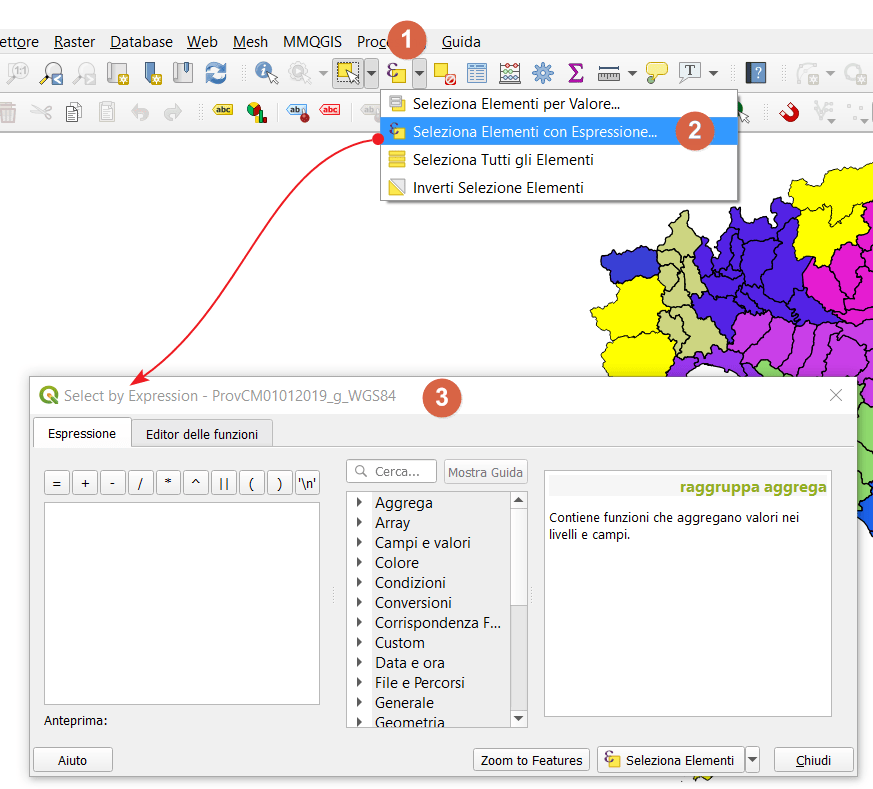The width and height of the screenshot is (873, 789).
Task: Click the Refresh map icon
Action: click(x=215, y=73)
